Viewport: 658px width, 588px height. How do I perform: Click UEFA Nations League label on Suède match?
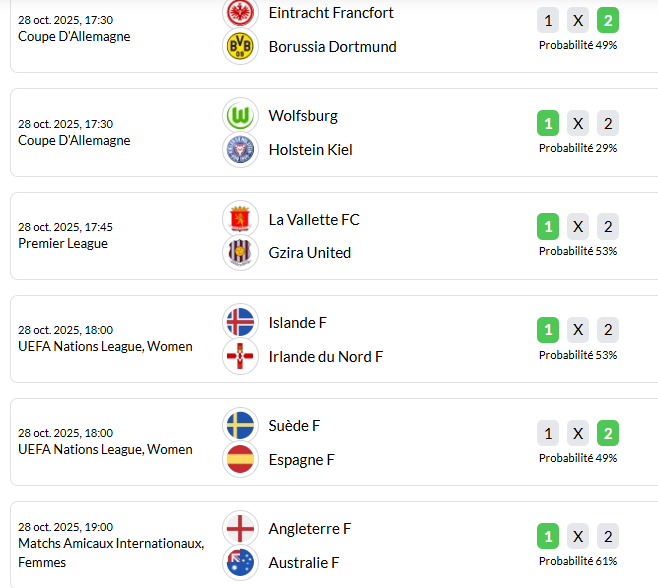click(x=105, y=450)
